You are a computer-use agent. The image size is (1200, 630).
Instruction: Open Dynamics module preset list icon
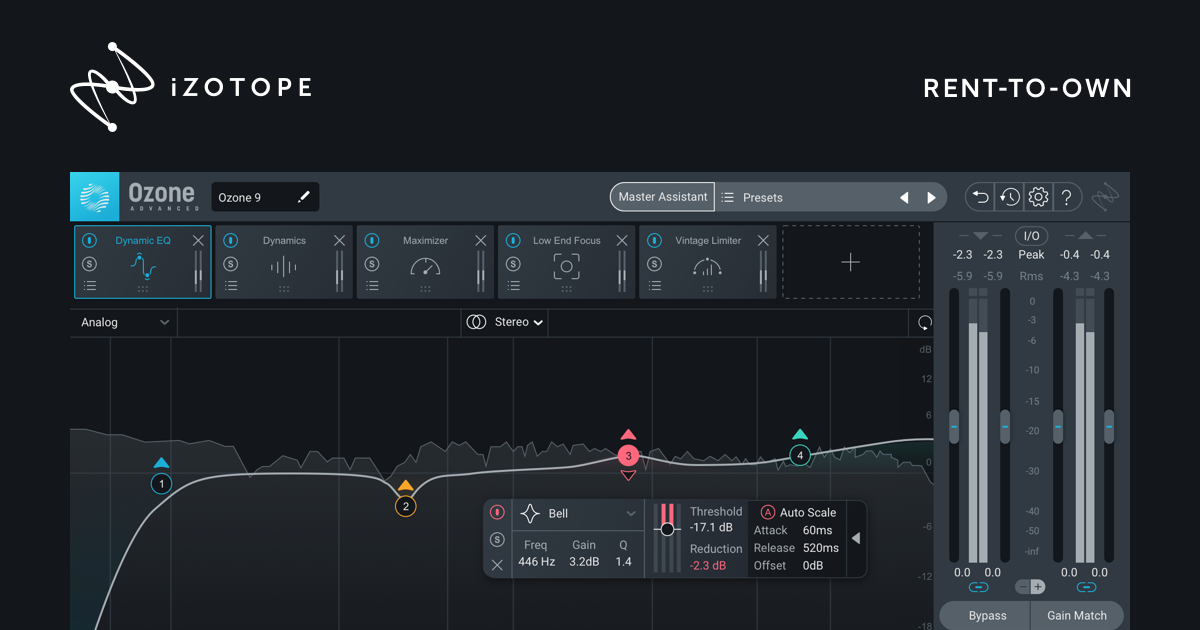(231, 286)
